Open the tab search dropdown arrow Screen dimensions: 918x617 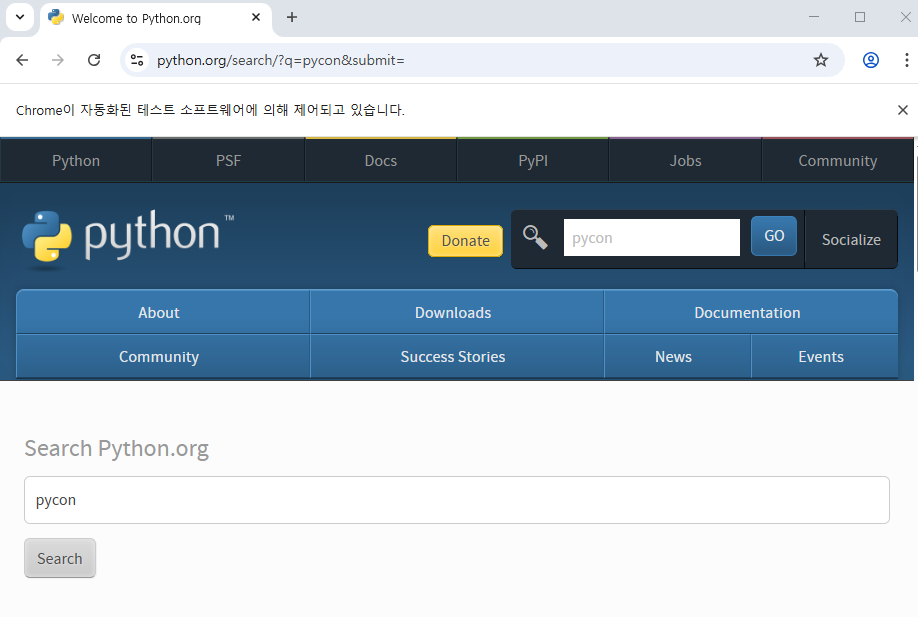pos(20,18)
